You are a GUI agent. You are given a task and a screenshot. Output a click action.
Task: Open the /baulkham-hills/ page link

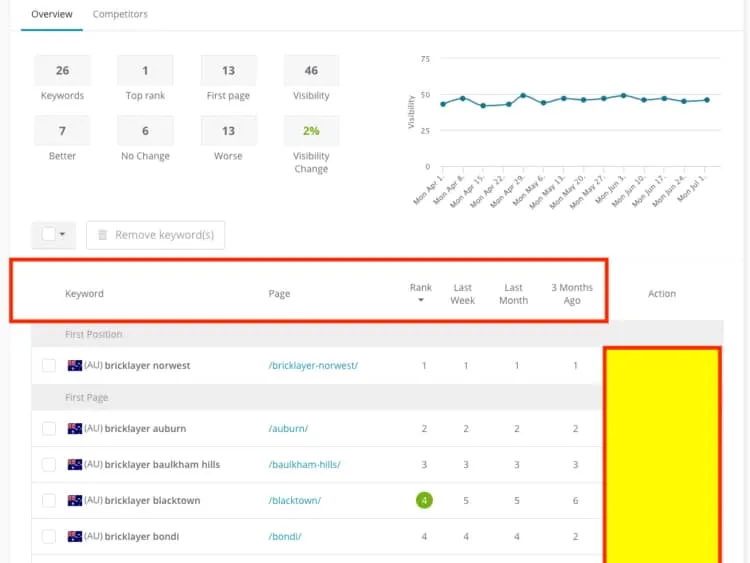coord(304,464)
